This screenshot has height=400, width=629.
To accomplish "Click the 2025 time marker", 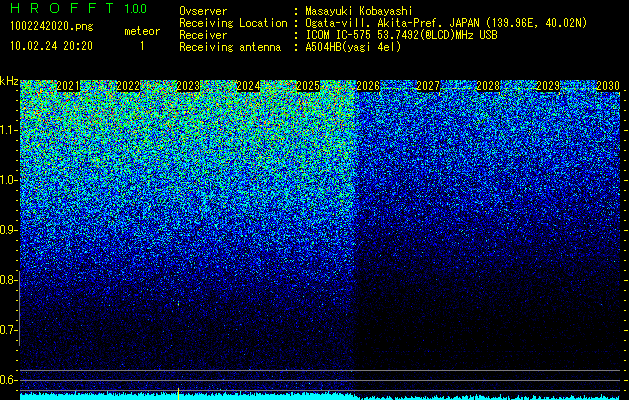I will point(308,86).
